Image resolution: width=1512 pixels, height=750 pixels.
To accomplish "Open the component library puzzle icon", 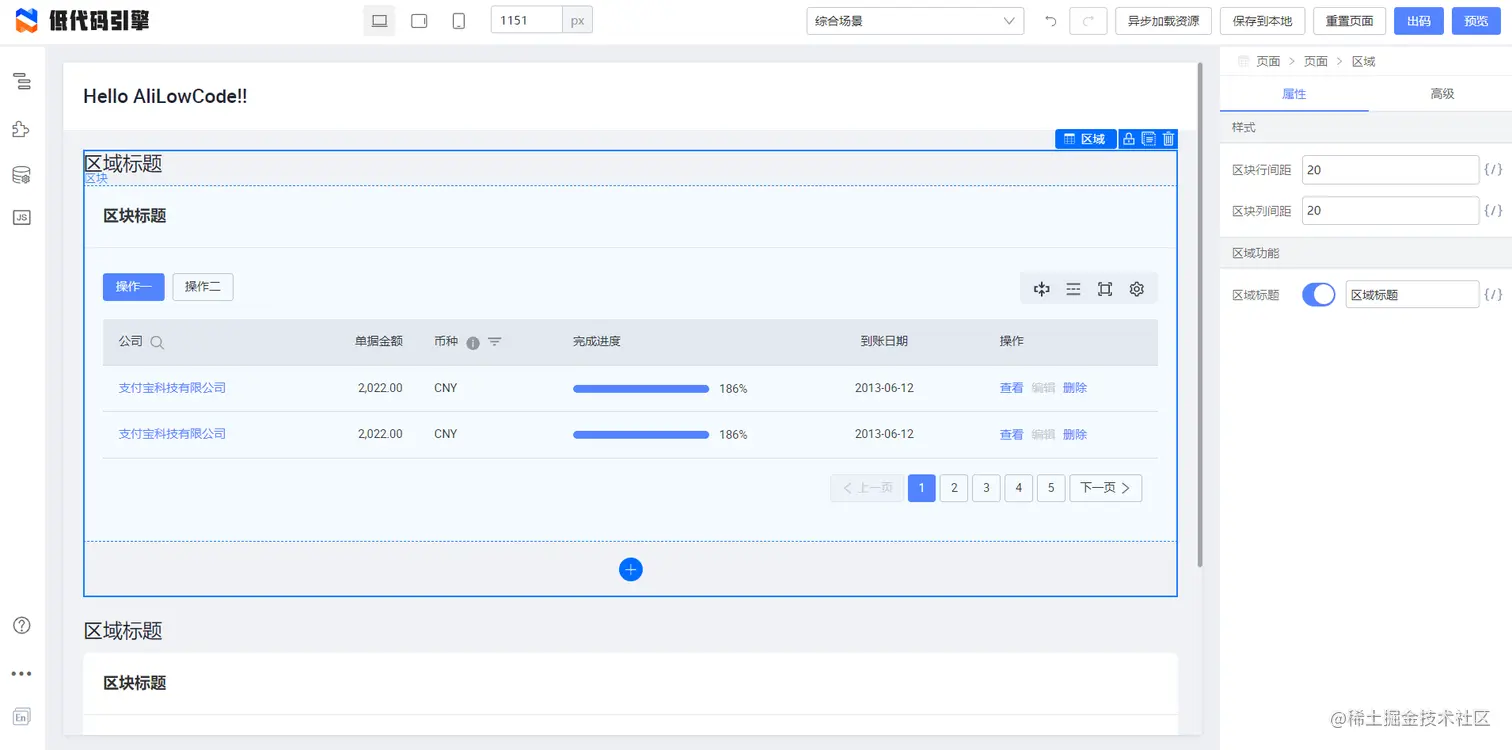I will (21, 129).
